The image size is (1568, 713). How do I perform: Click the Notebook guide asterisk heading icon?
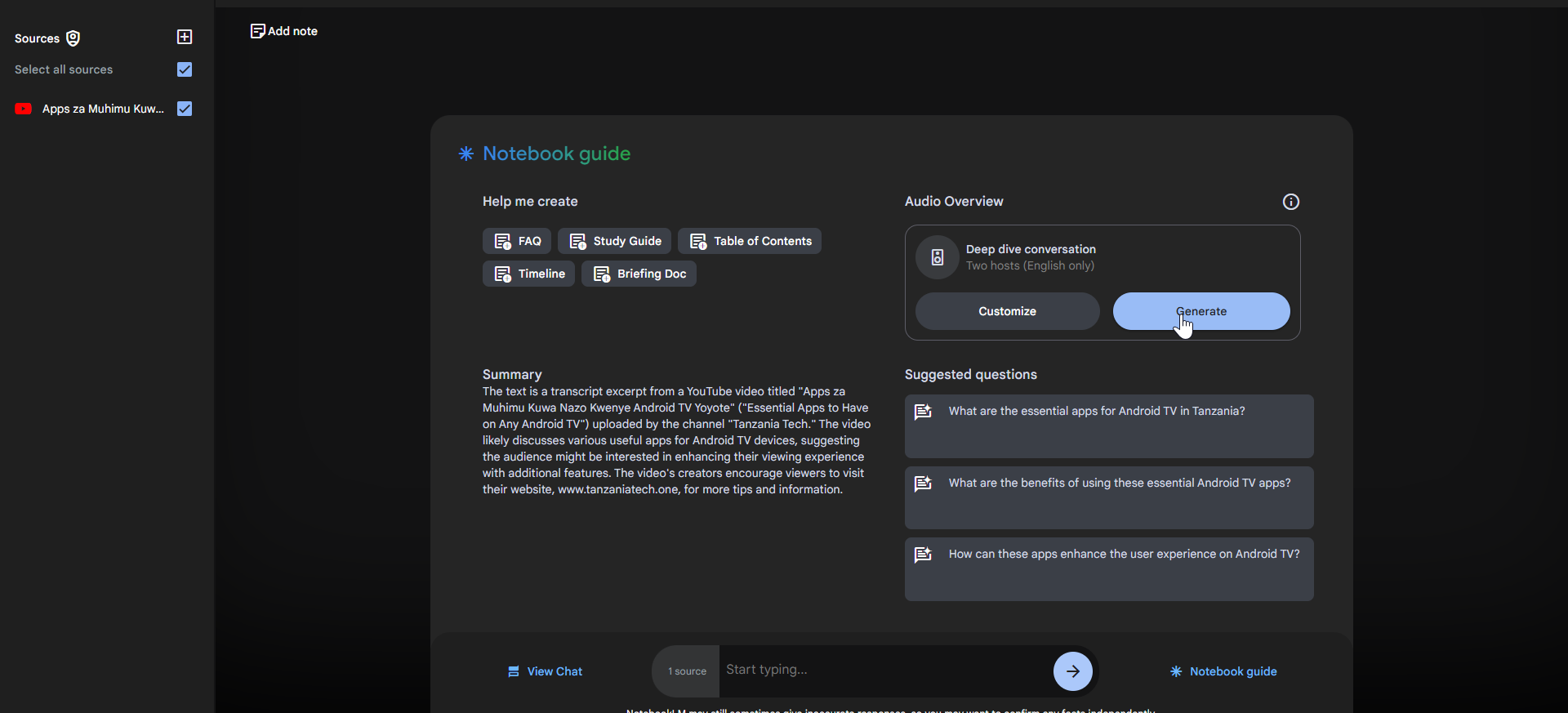465,154
